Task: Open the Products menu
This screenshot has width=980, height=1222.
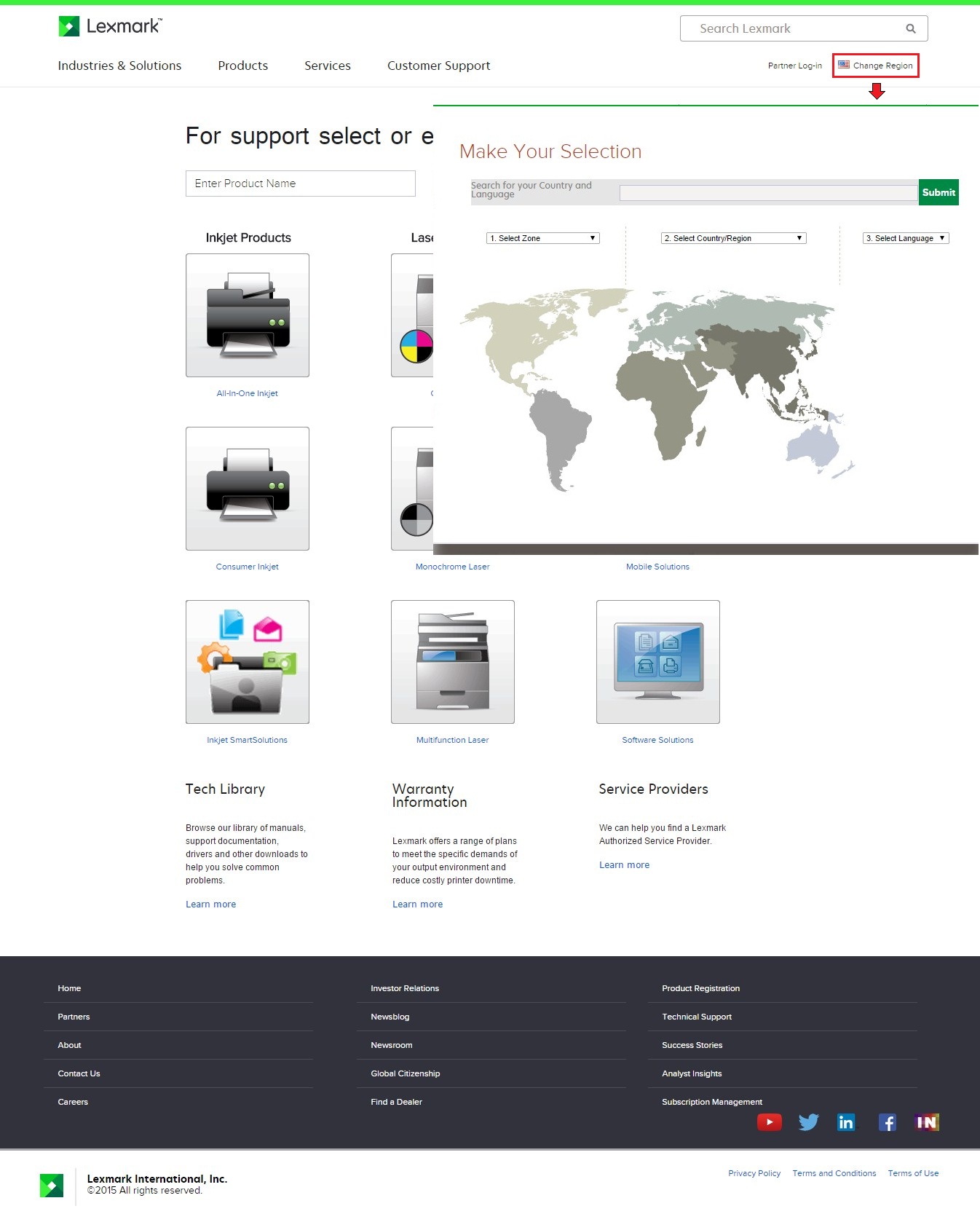Action: (x=243, y=66)
